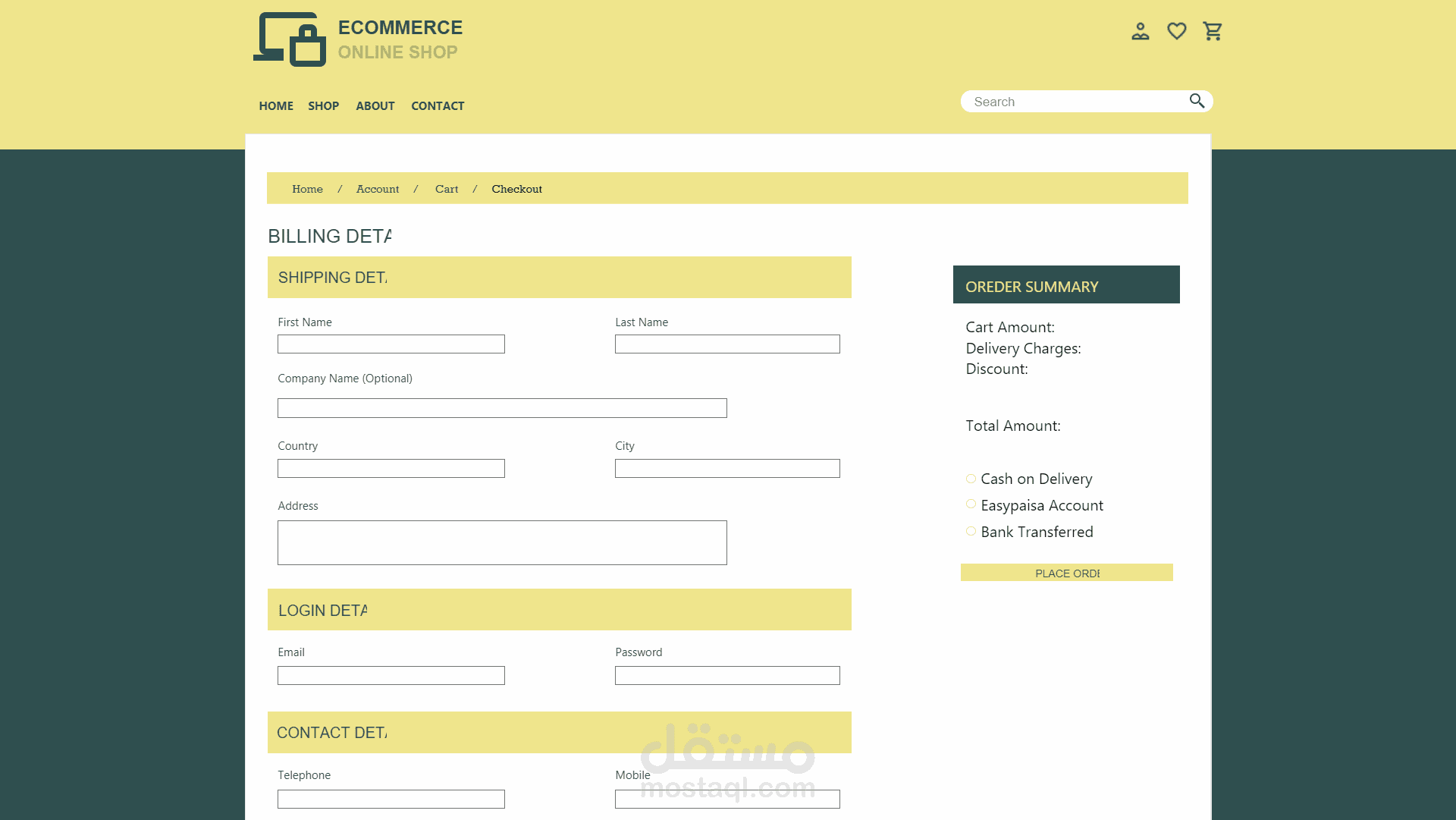Viewport: 1456px width, 820px height.
Task: Click the wishlist heart icon
Action: coord(1176,31)
